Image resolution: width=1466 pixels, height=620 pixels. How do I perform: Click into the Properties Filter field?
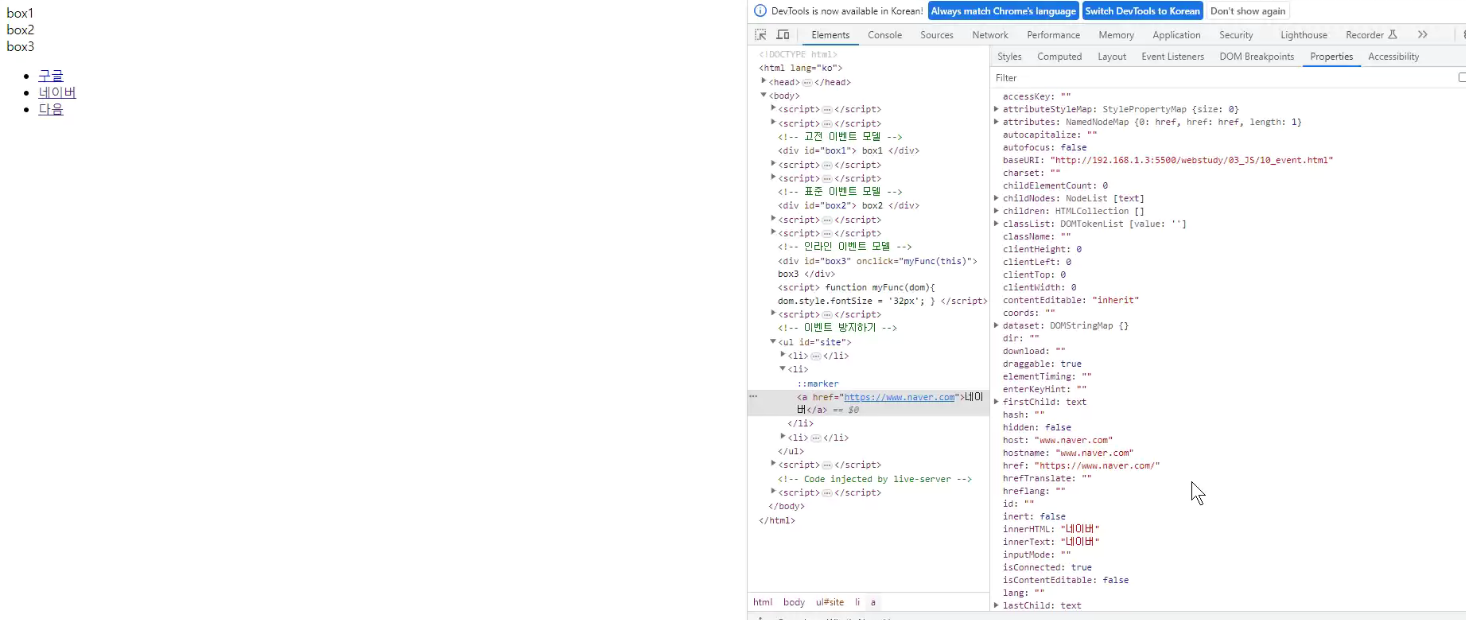[x=1220, y=77]
